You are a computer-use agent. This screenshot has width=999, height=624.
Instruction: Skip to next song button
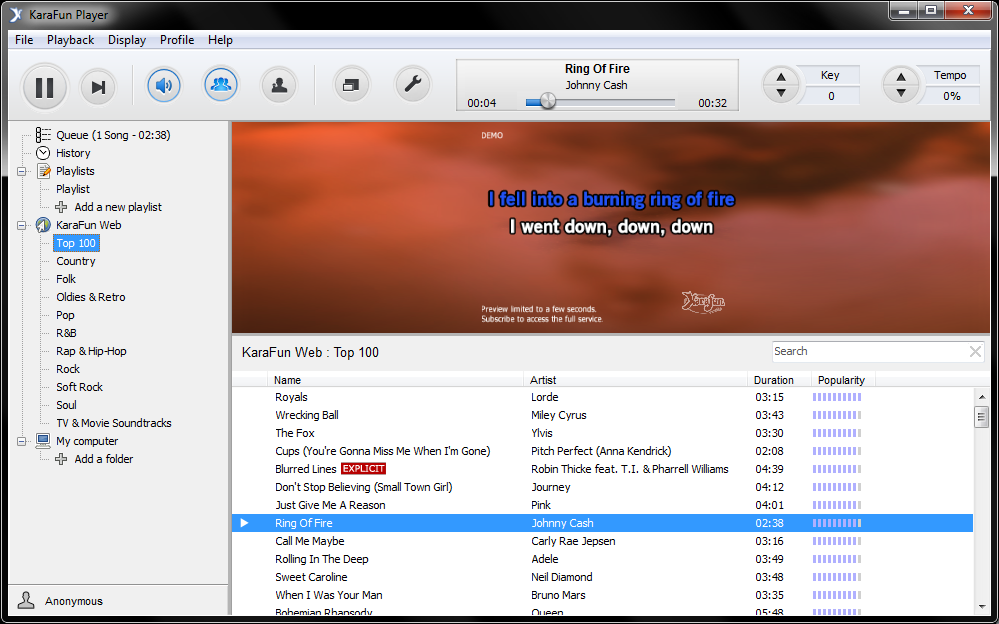tap(98, 87)
